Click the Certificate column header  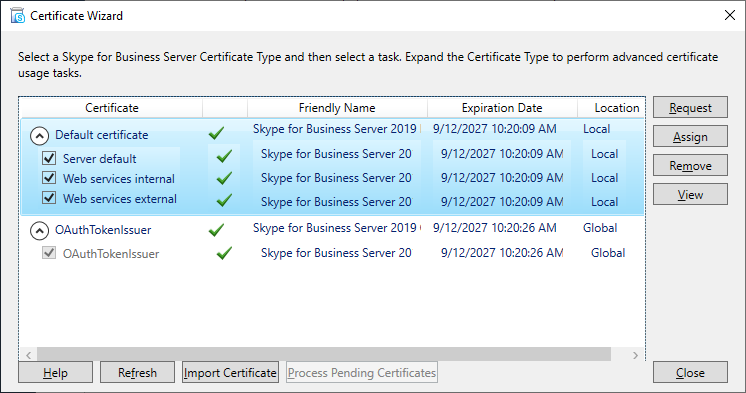point(111,108)
